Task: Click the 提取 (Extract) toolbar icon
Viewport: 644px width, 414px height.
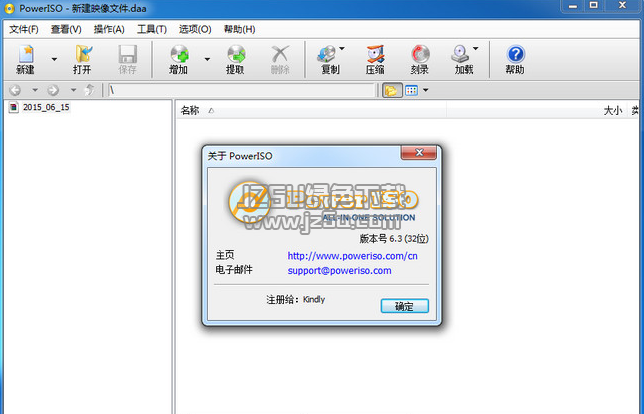Action: coord(235,60)
